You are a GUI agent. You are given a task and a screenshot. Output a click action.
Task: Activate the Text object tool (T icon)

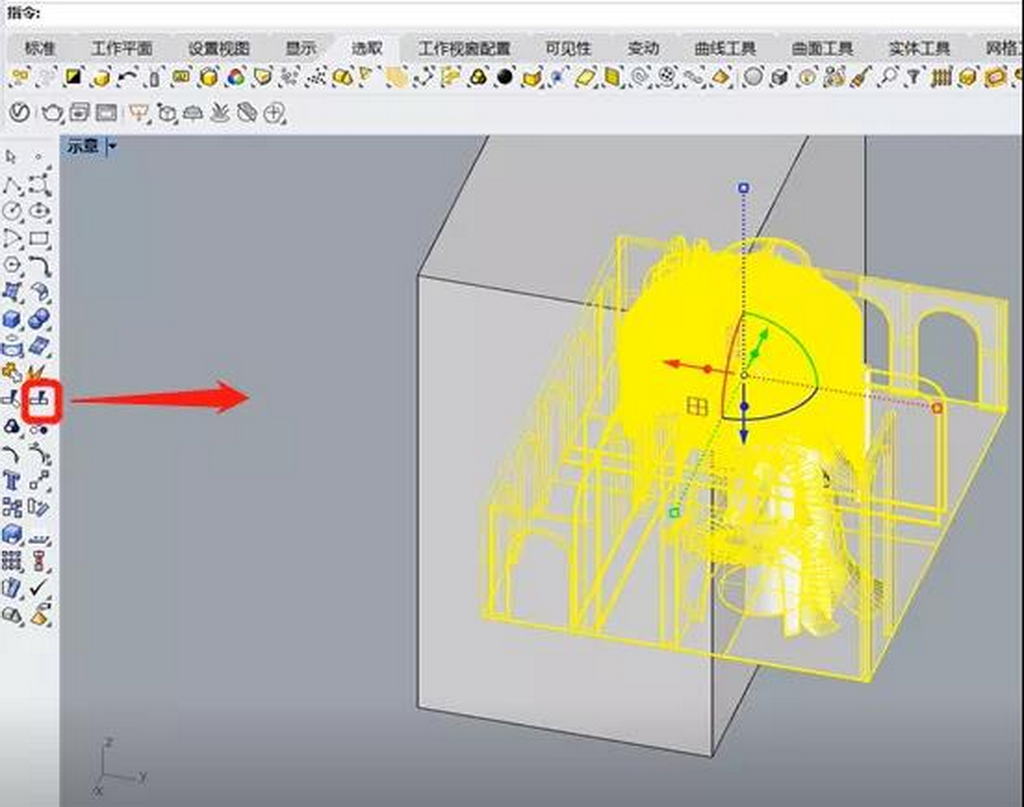pyautogui.click(x=12, y=480)
